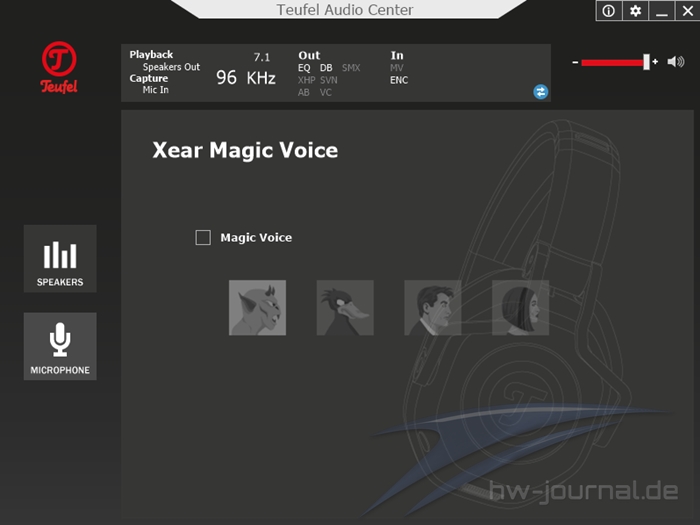Viewport: 700px width, 525px height.
Task: Toggle the ENC input effect indicator
Action: (399, 80)
